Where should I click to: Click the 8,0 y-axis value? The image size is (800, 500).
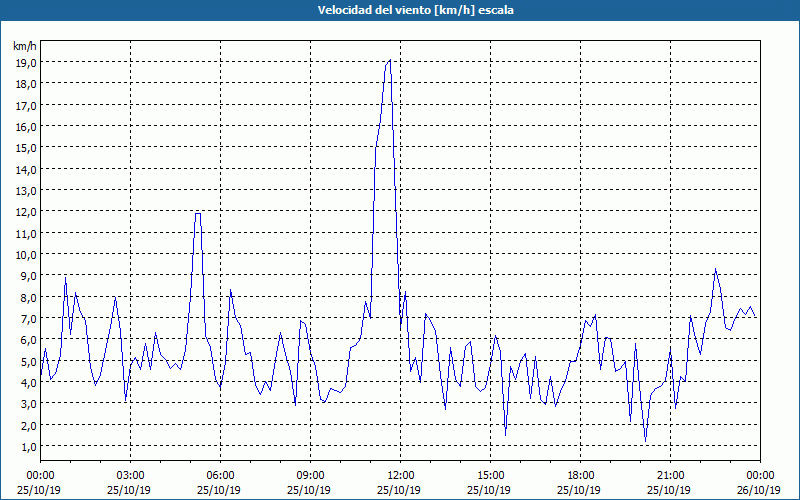tap(28, 297)
